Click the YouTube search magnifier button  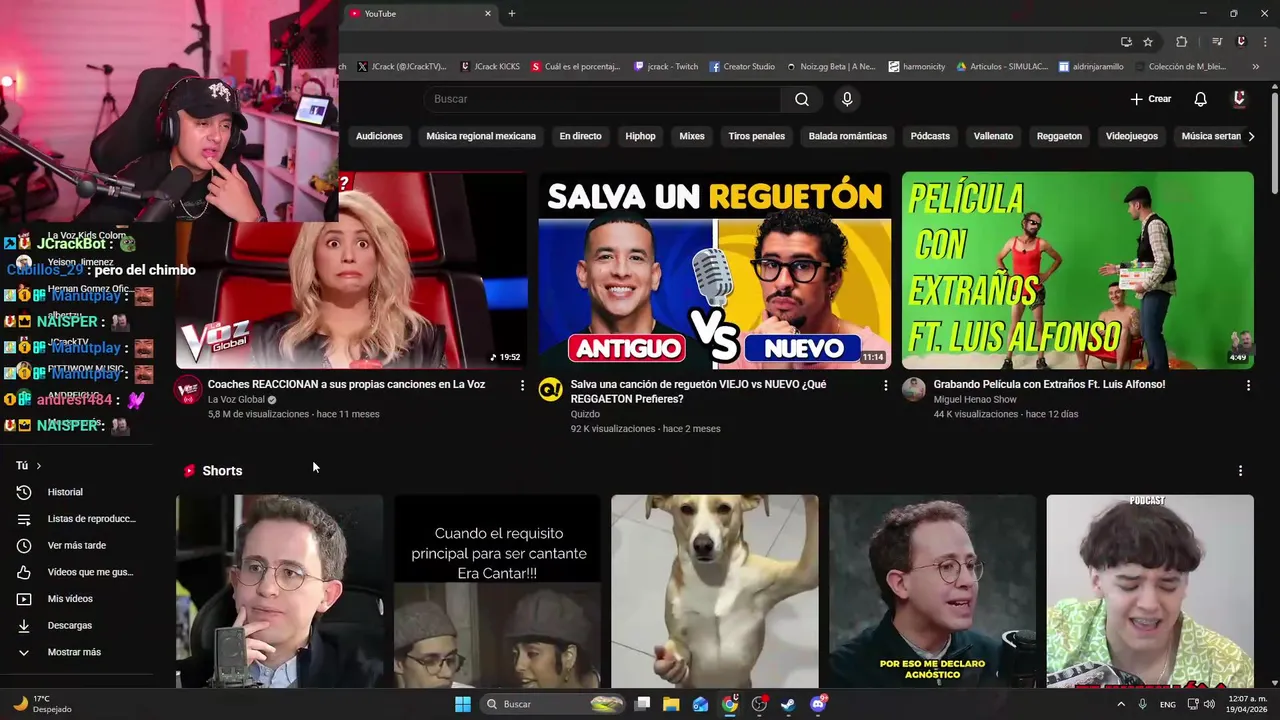802,99
